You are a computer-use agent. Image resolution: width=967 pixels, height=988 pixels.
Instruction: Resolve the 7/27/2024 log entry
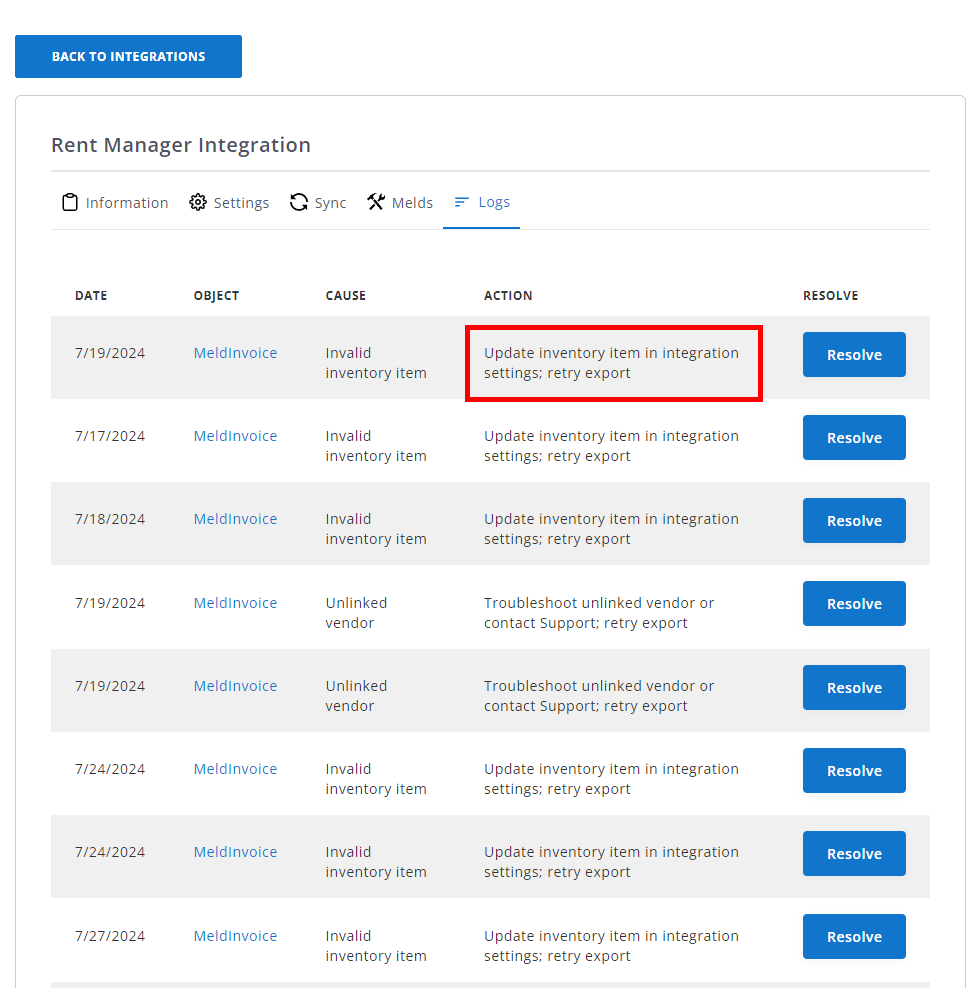point(854,937)
